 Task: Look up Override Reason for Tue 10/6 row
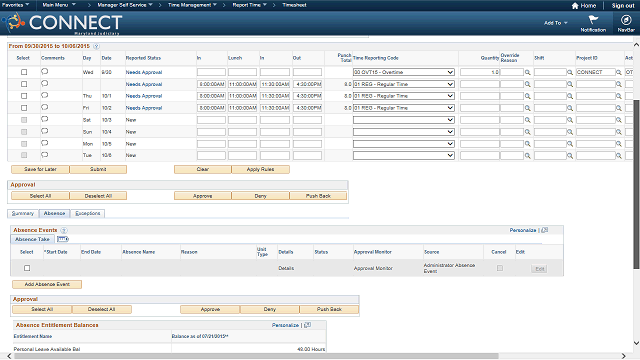point(527,156)
